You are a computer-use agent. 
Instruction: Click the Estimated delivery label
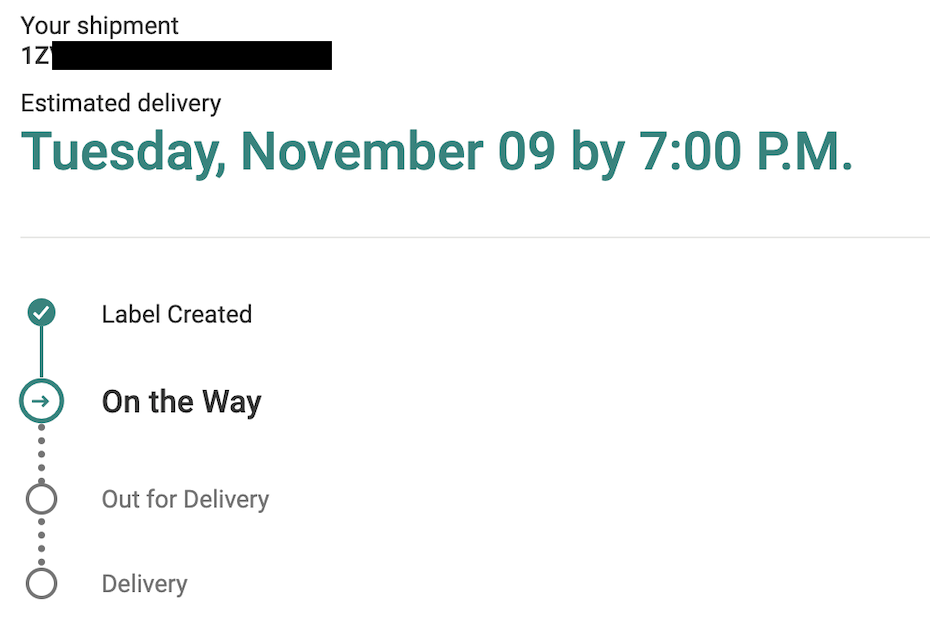point(121,103)
